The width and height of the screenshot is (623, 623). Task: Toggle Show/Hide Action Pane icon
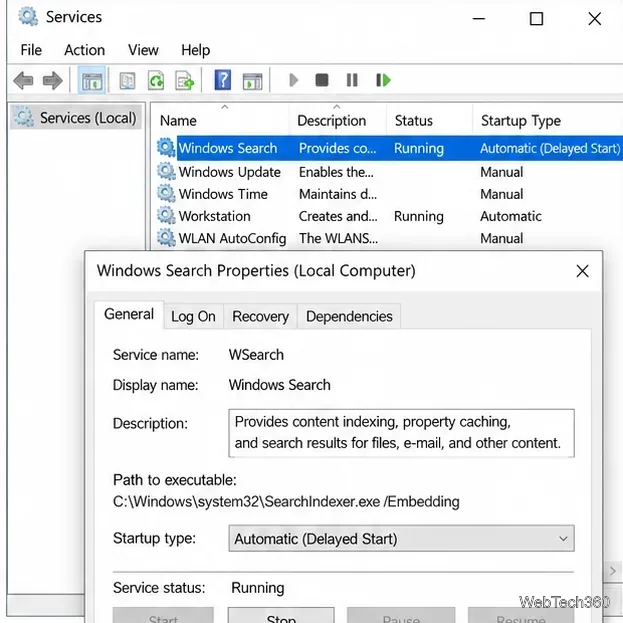[x=252, y=81]
